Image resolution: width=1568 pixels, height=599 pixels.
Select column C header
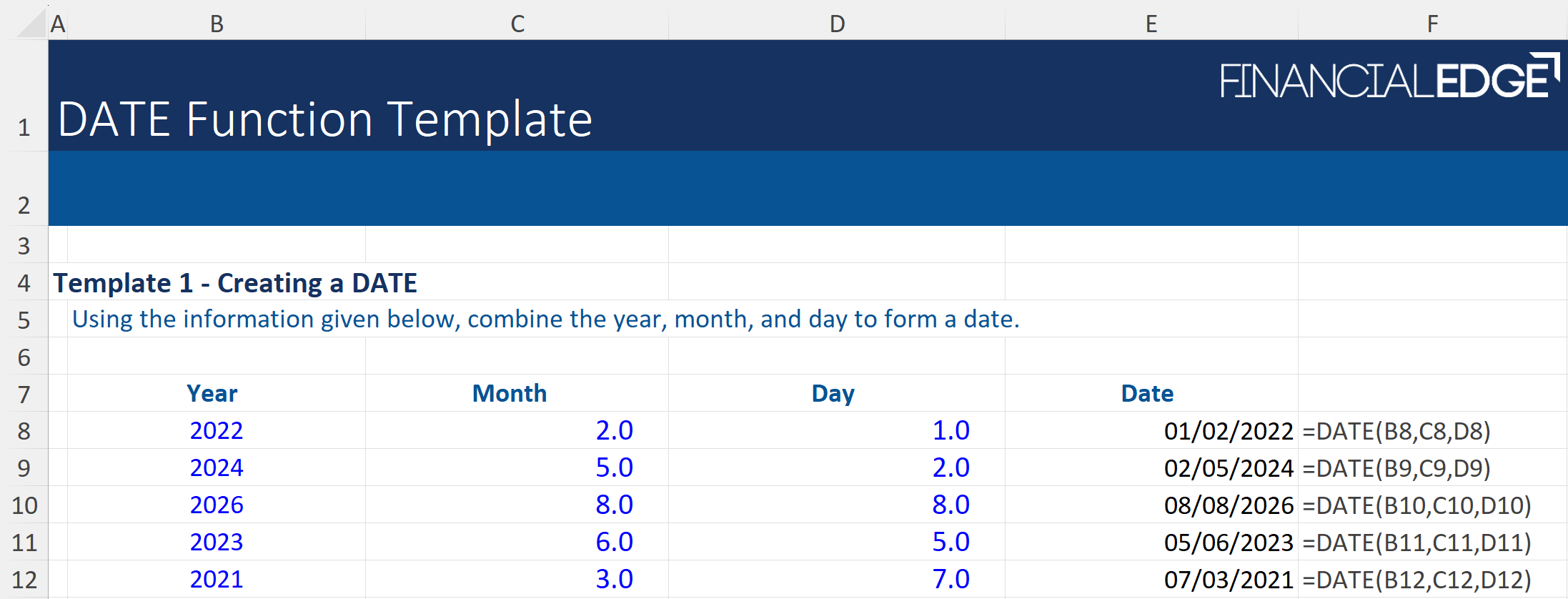pos(517,24)
